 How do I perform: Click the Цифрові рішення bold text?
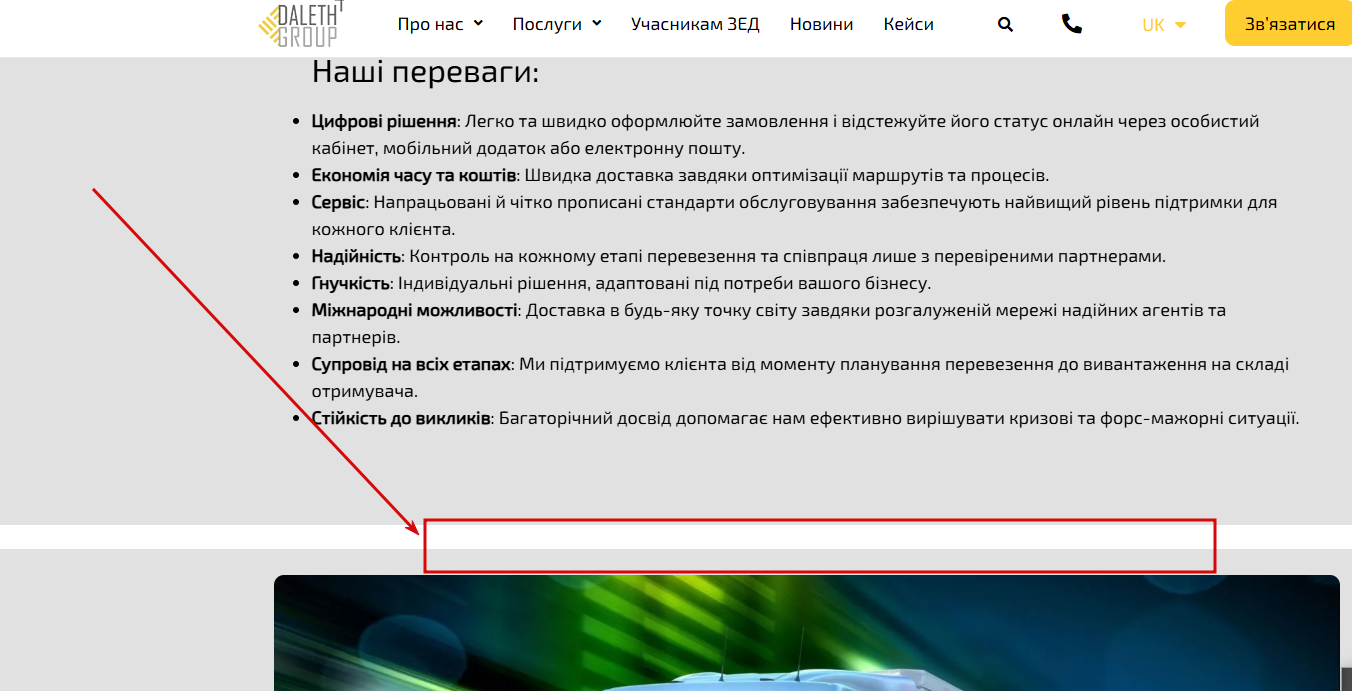(384, 121)
